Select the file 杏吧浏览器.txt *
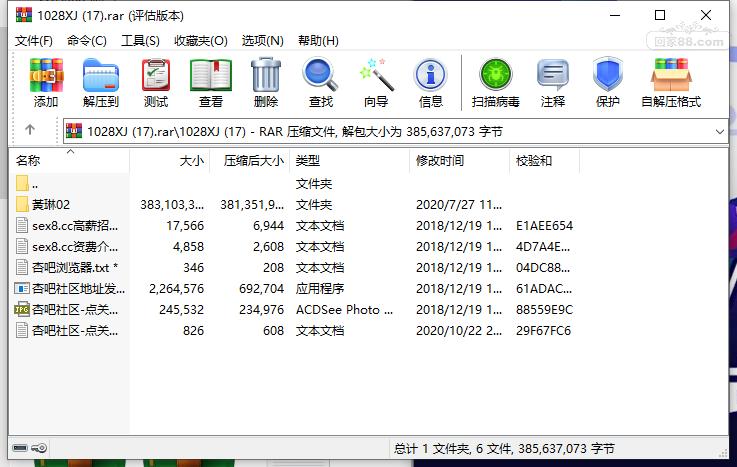The height and width of the screenshot is (467, 737). [x=75, y=267]
